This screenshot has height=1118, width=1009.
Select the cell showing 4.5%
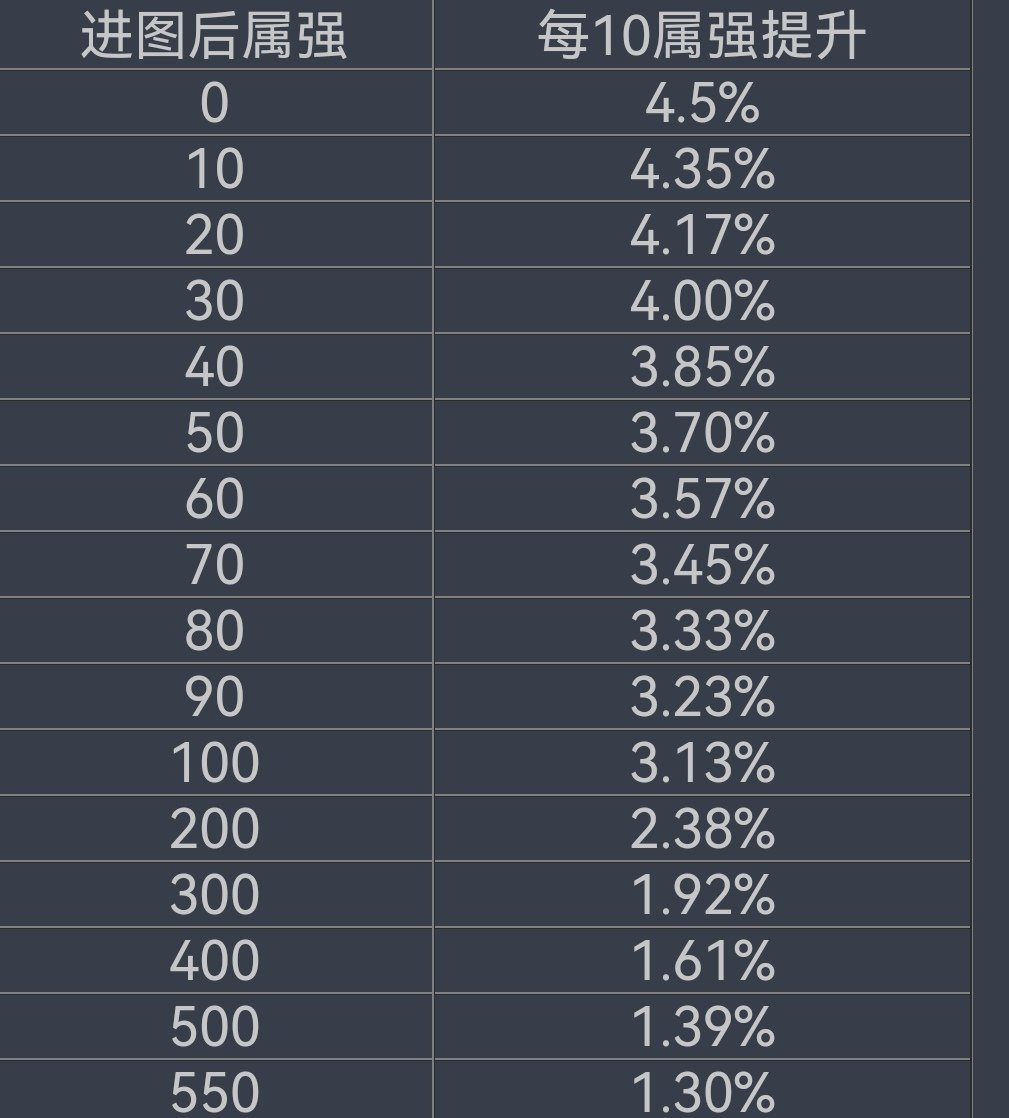coord(701,103)
